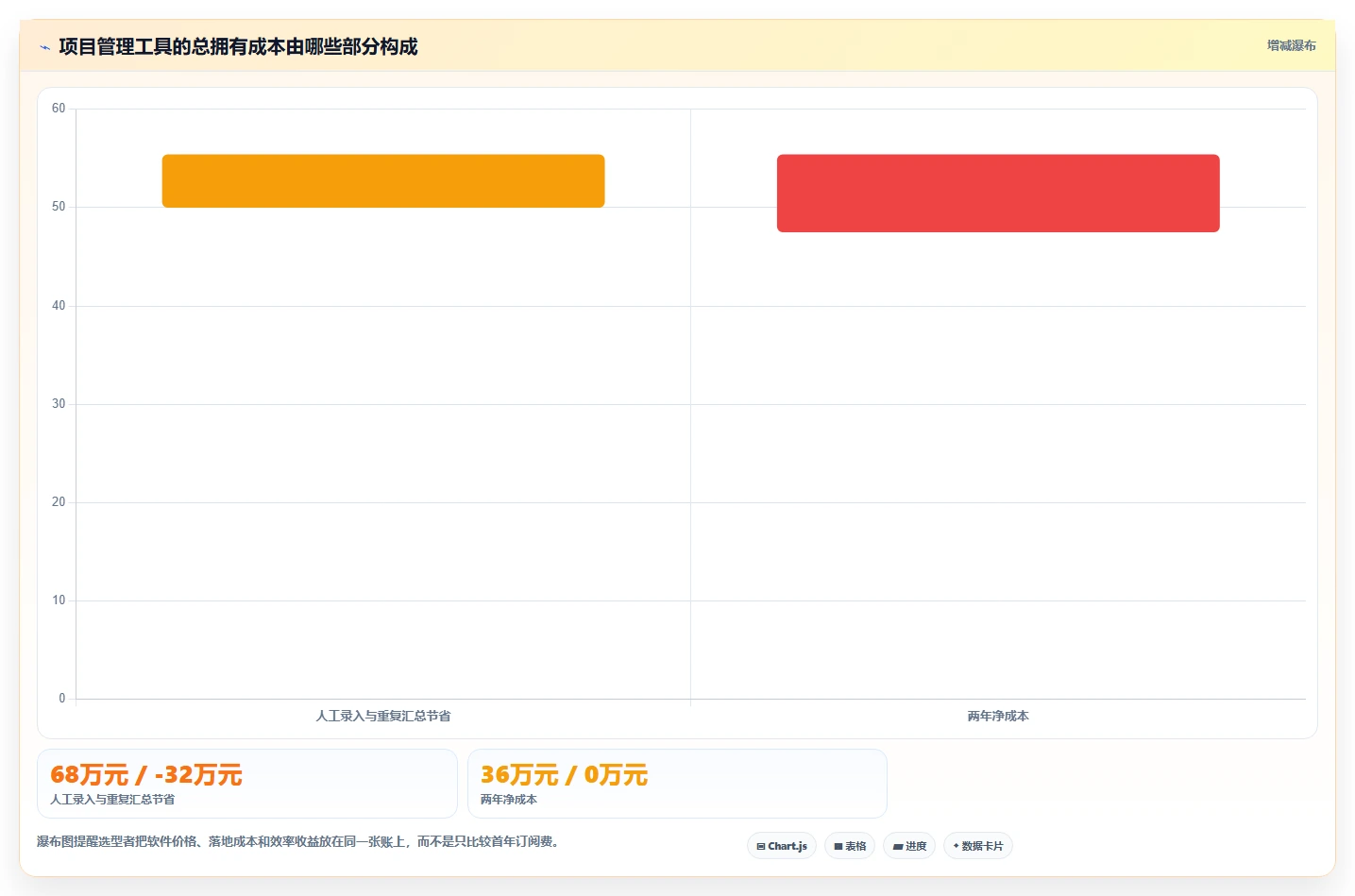Viewport: 1355px width, 896px height.
Task: Select the 表格 tag chip
Action: pos(850,846)
